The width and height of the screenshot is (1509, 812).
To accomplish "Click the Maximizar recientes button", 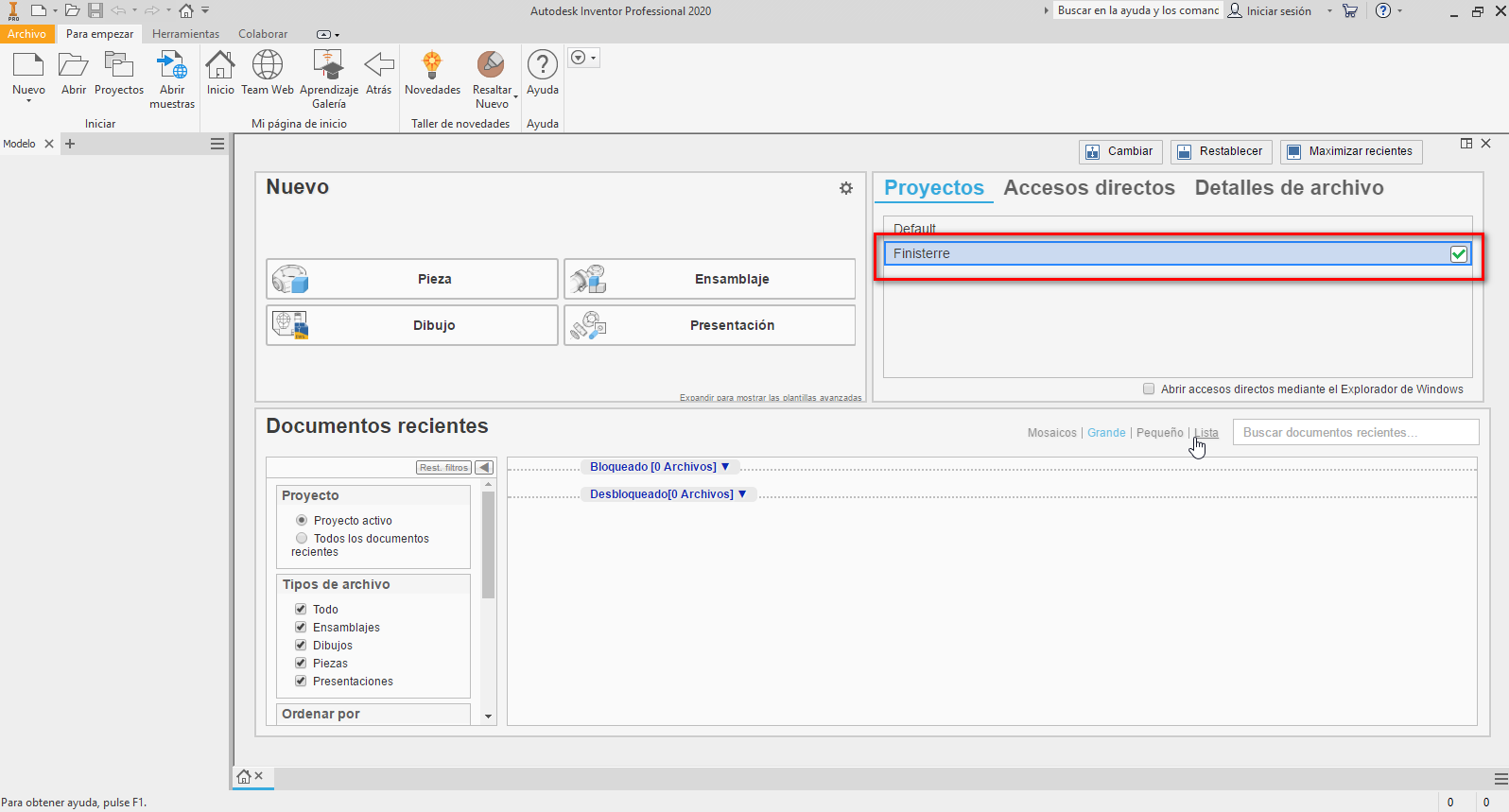I will pos(1350,151).
